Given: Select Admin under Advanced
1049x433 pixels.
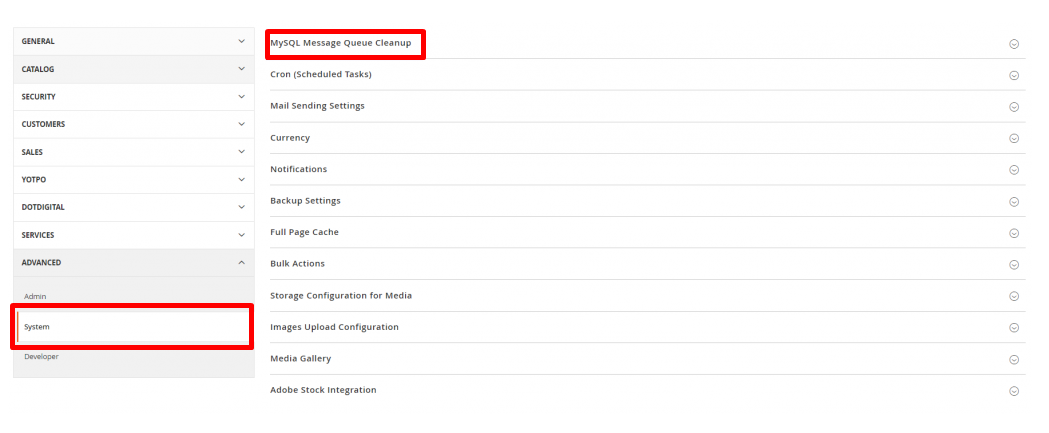Looking at the screenshot, I should [x=36, y=297].
